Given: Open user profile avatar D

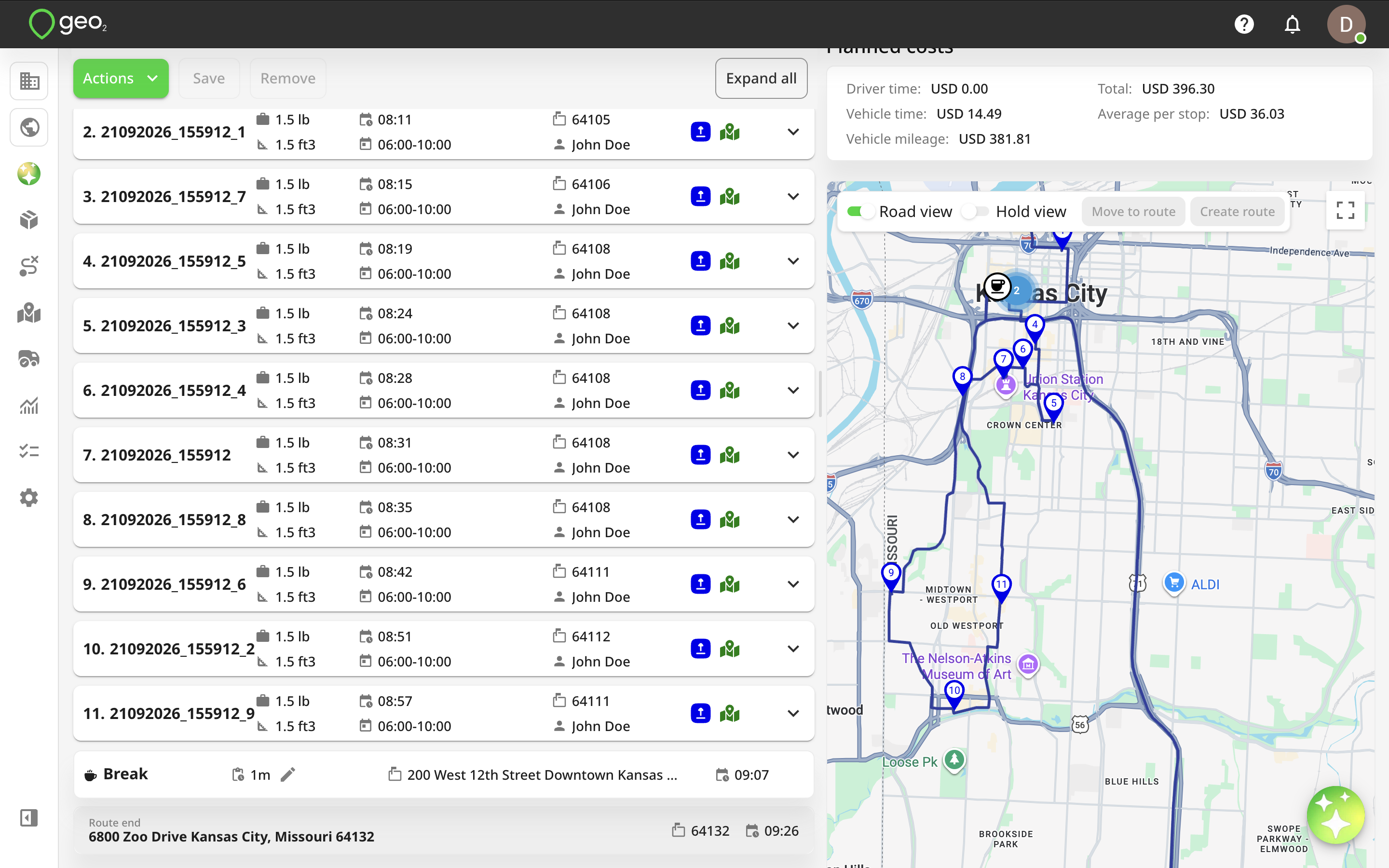Looking at the screenshot, I should click(x=1346, y=24).
